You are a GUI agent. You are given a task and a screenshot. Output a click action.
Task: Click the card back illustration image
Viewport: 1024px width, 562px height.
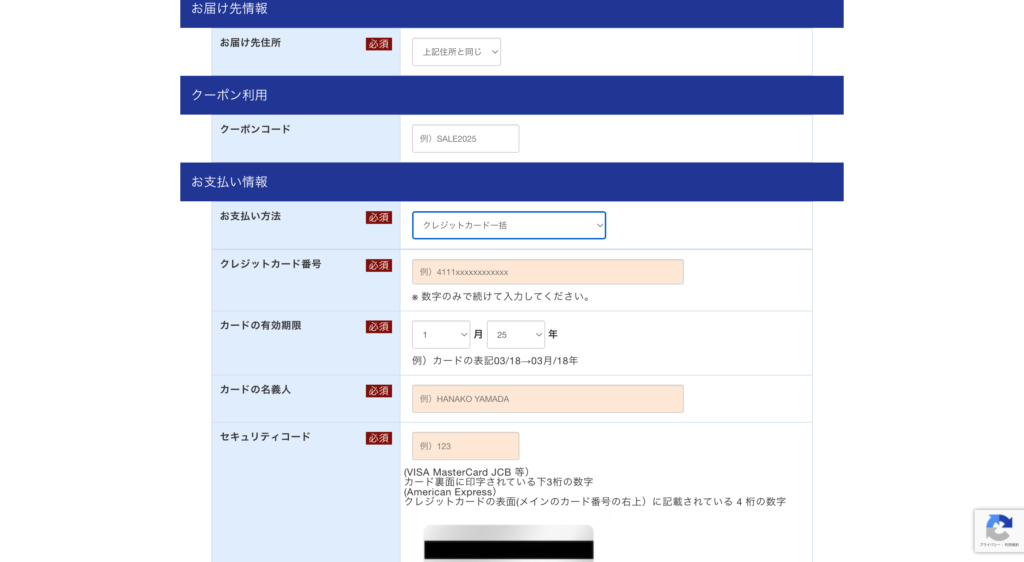[x=508, y=543]
